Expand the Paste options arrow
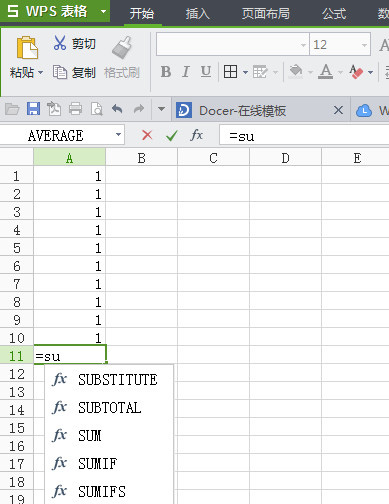 pyautogui.click(x=40, y=72)
